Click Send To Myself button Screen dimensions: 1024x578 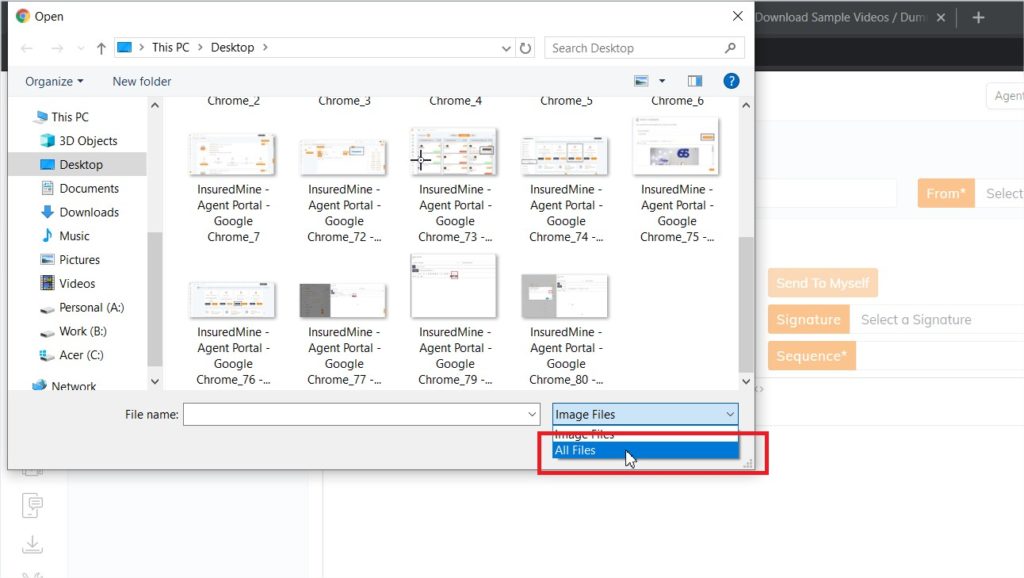[x=822, y=283]
